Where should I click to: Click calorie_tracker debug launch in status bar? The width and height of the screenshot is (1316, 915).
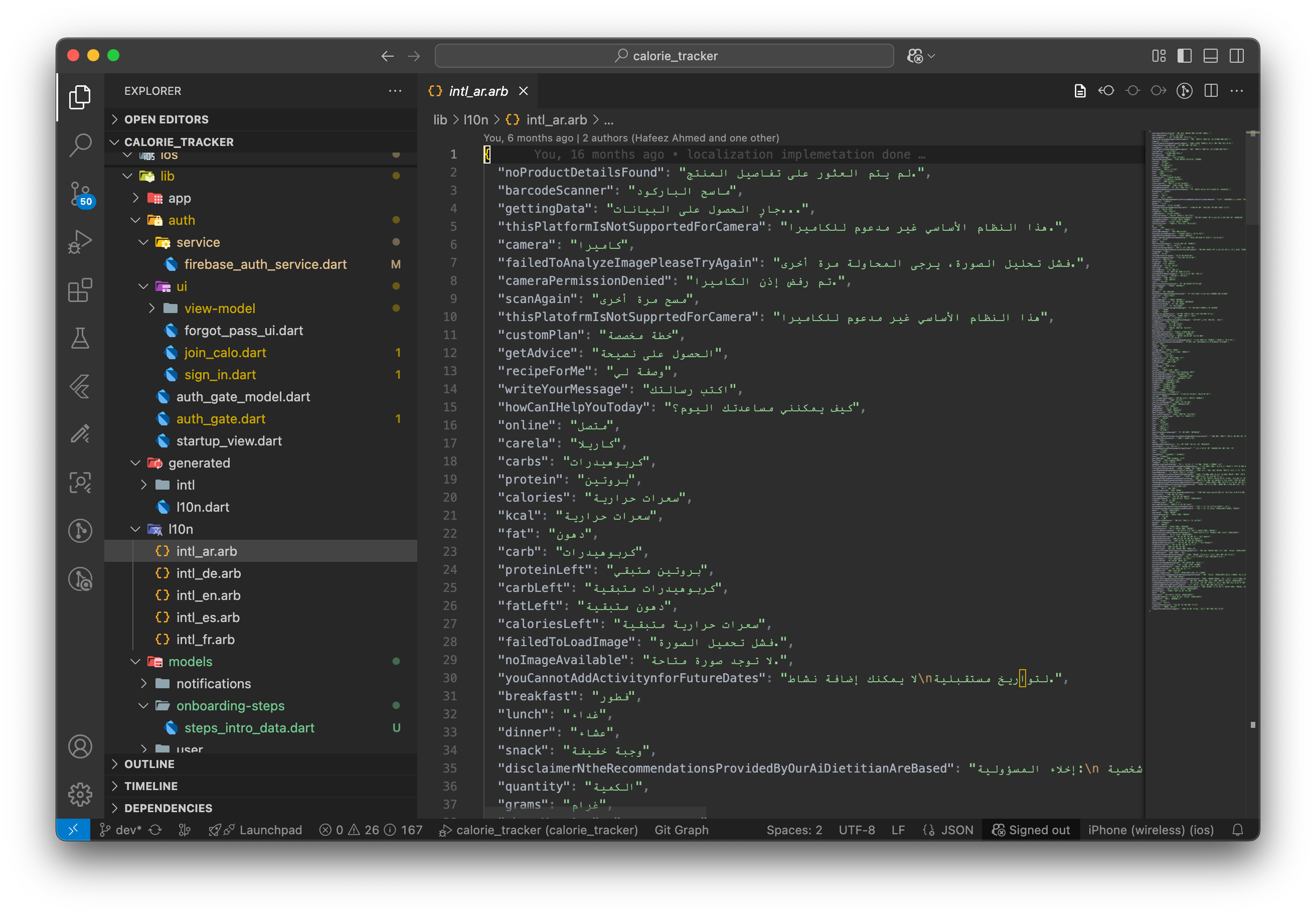point(539,830)
